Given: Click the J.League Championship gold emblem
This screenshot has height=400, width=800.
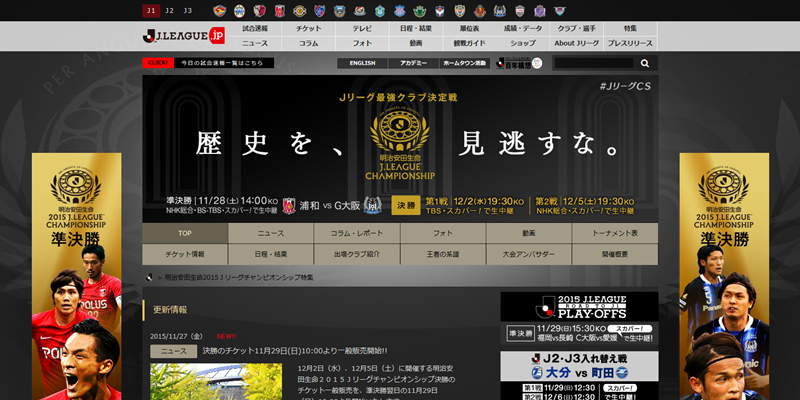Looking at the screenshot, I should tap(399, 128).
